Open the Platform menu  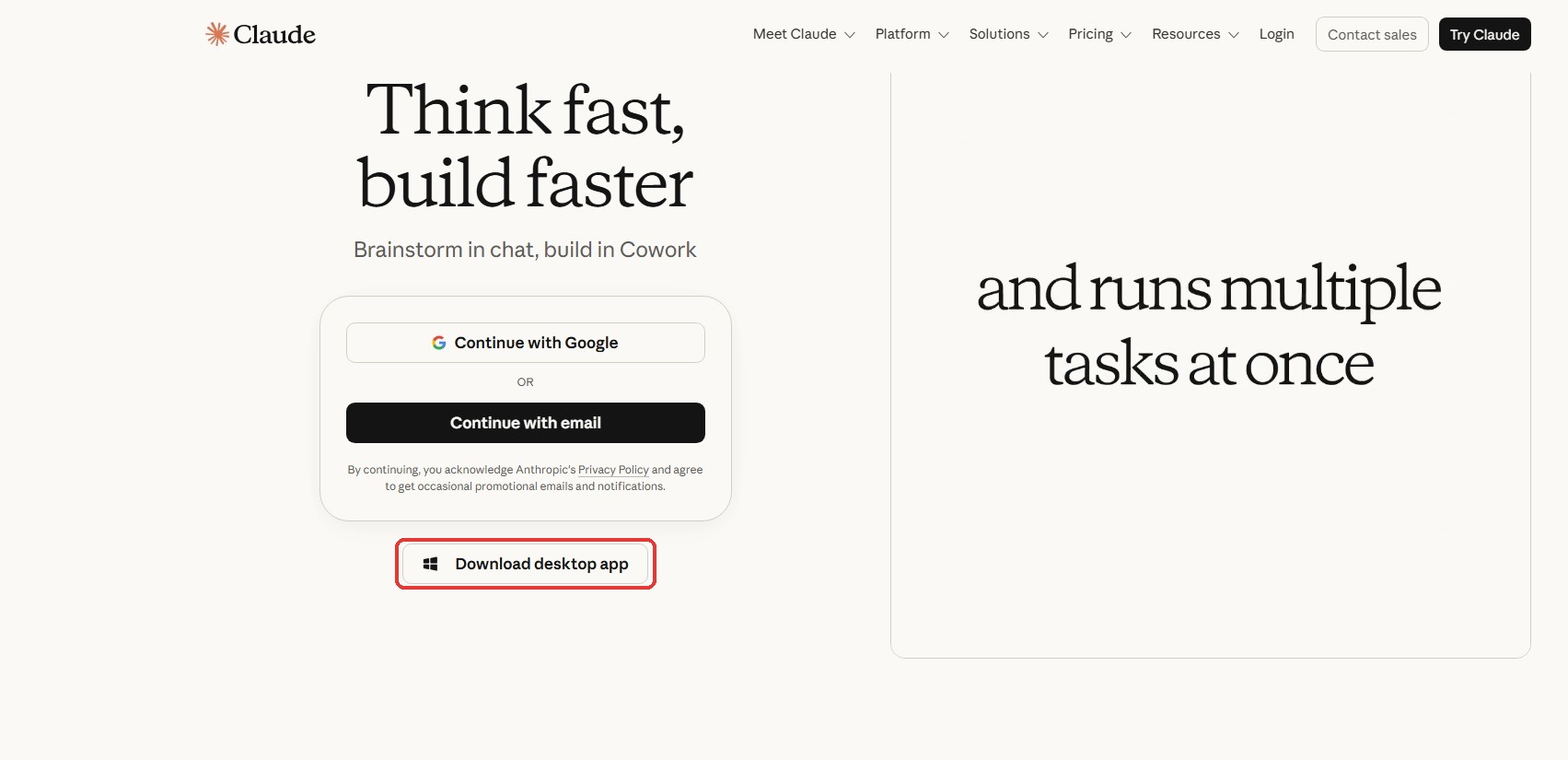click(912, 34)
